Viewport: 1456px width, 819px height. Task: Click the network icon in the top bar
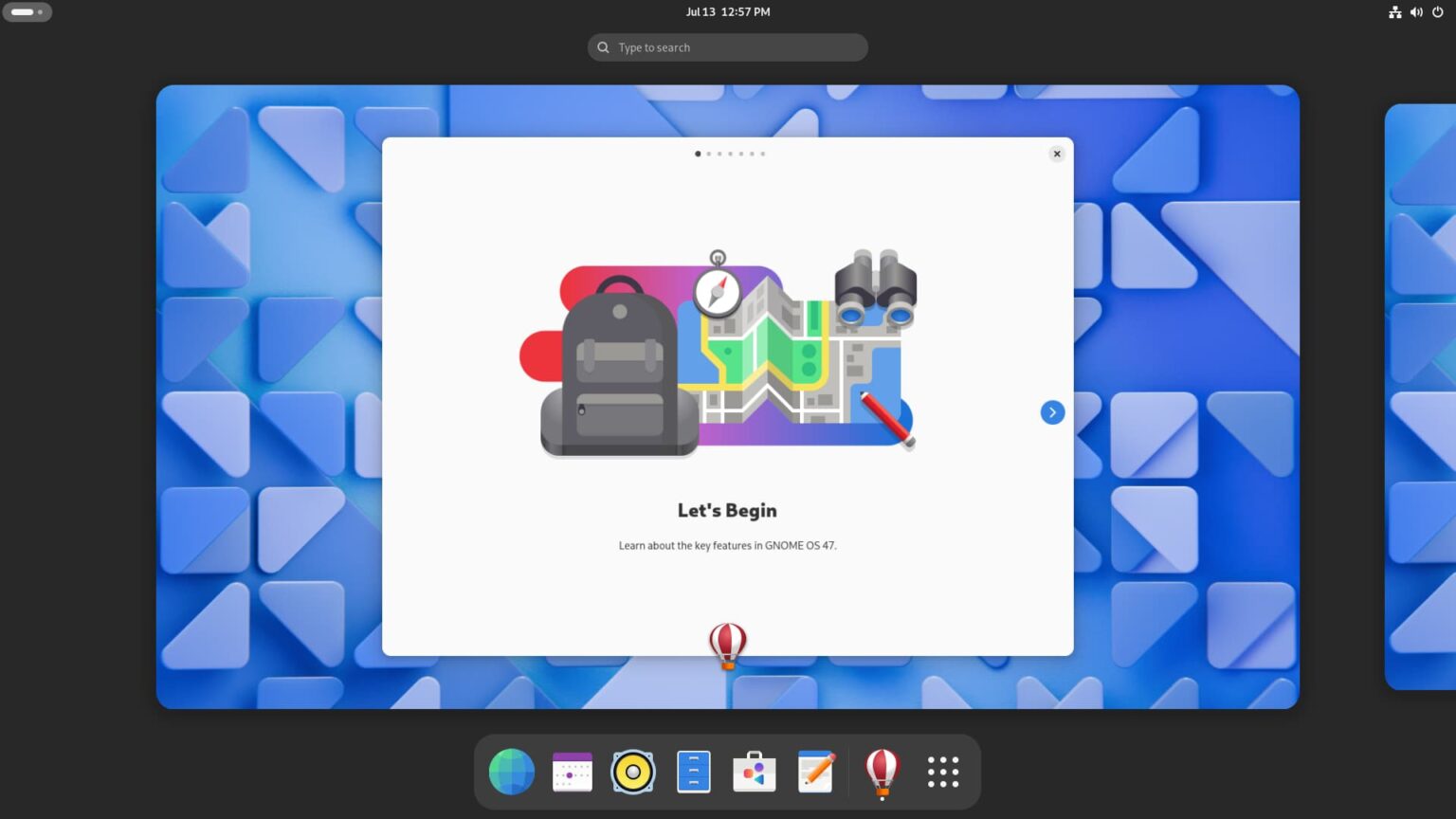[1394, 11]
